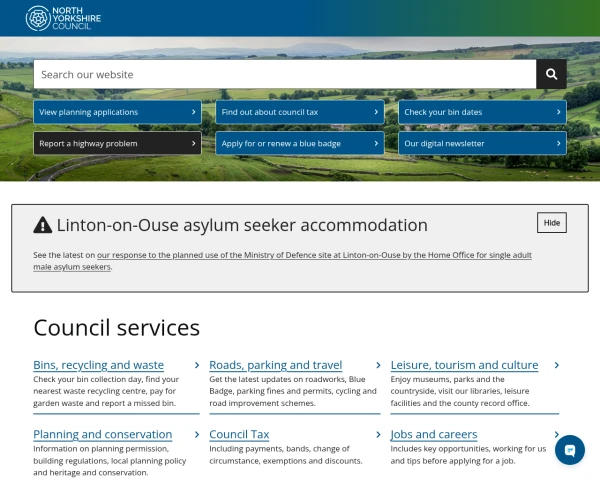Screen dimensions: 600x480
Task: Click the 'Enjoy museums, parks' description
Action: 460,391
